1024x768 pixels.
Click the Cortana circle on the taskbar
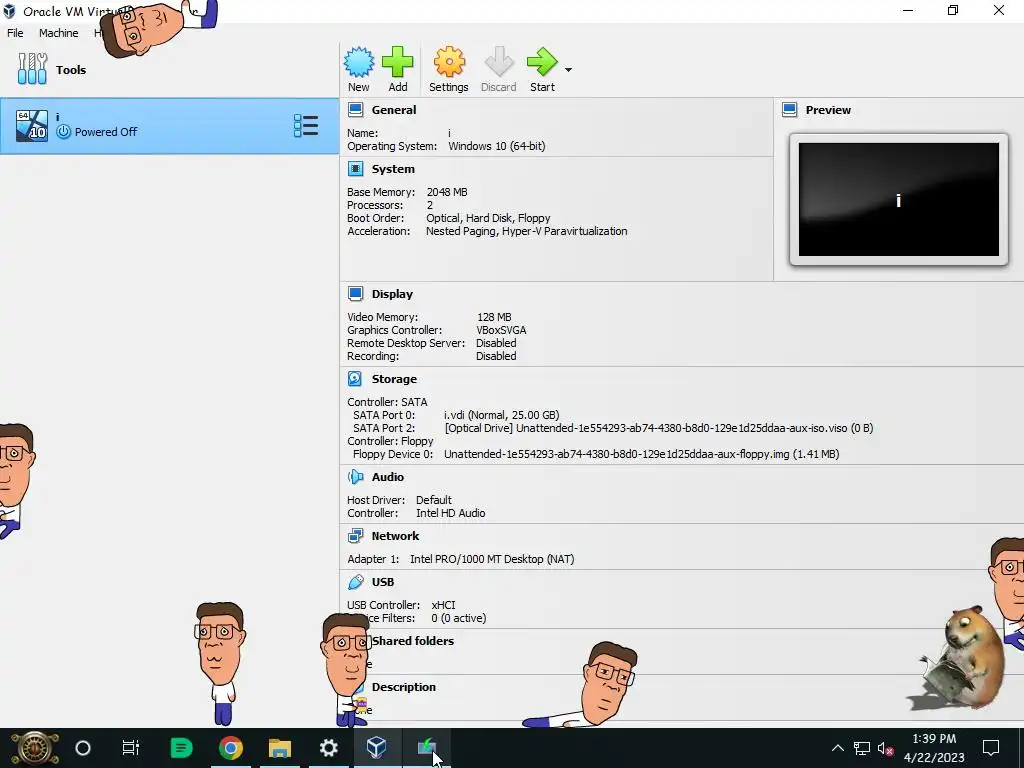point(83,748)
